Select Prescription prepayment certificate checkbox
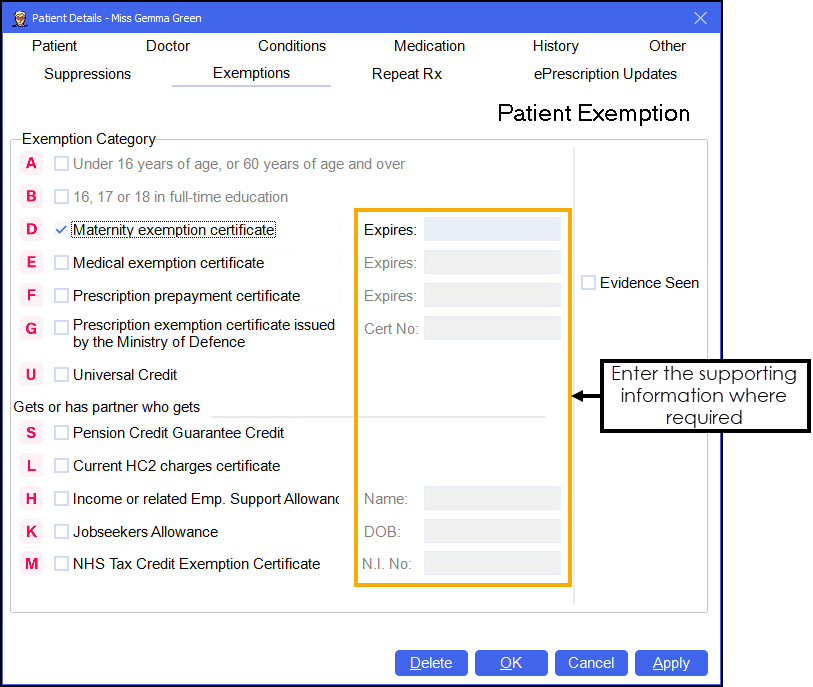Viewport: 813px width, 687px height. (x=62, y=296)
